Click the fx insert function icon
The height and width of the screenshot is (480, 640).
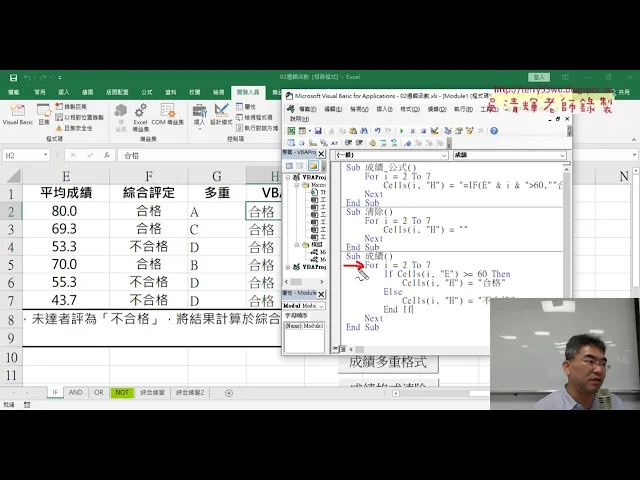click(x=107, y=156)
